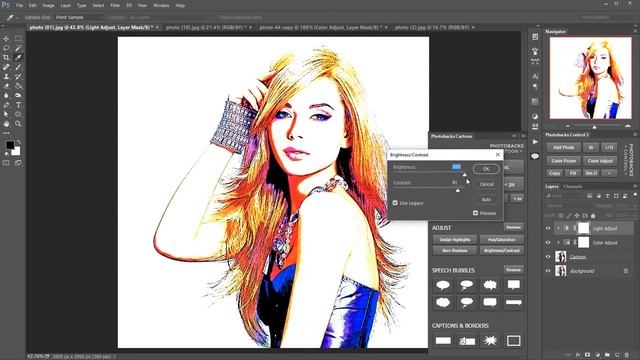Open the Sample Size dropdown
This screenshot has width=640, height=360.
[79, 17]
